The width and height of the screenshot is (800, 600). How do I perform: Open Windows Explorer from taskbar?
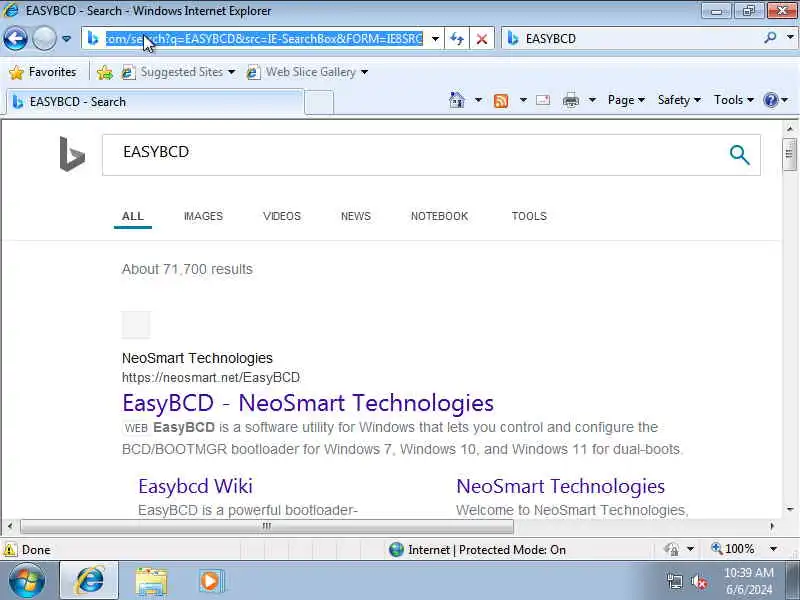click(x=151, y=582)
